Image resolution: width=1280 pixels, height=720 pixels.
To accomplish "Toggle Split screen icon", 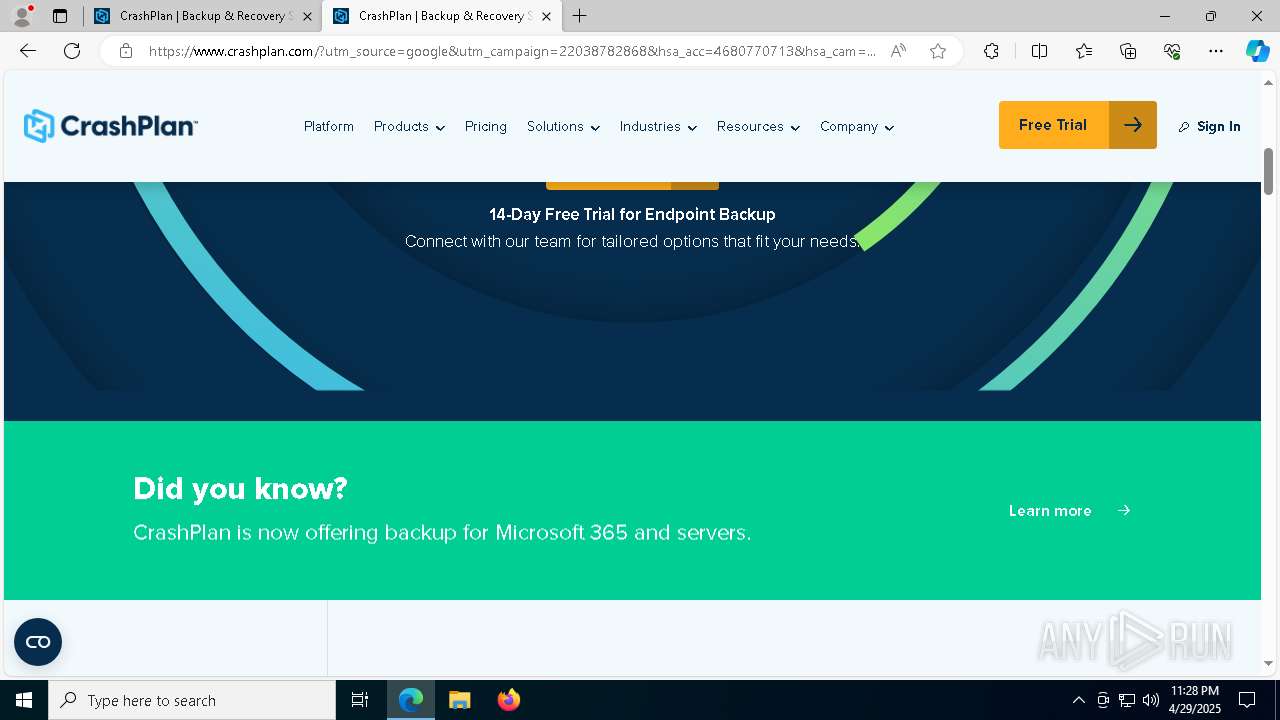I will pyautogui.click(x=1039, y=51).
